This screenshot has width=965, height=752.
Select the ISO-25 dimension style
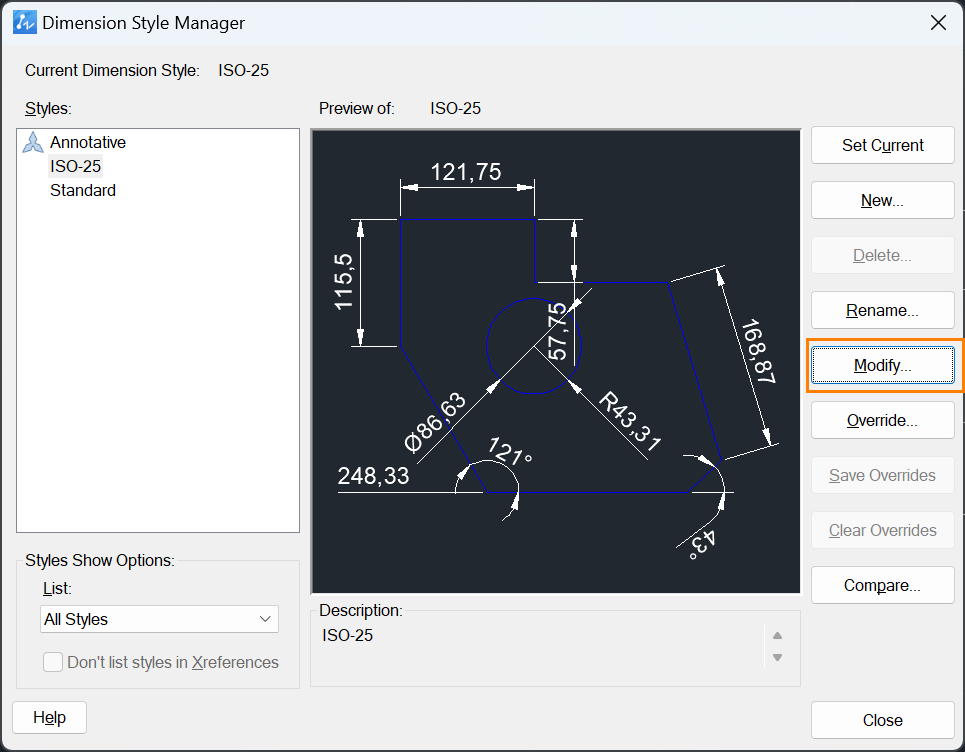pyautogui.click(x=75, y=166)
